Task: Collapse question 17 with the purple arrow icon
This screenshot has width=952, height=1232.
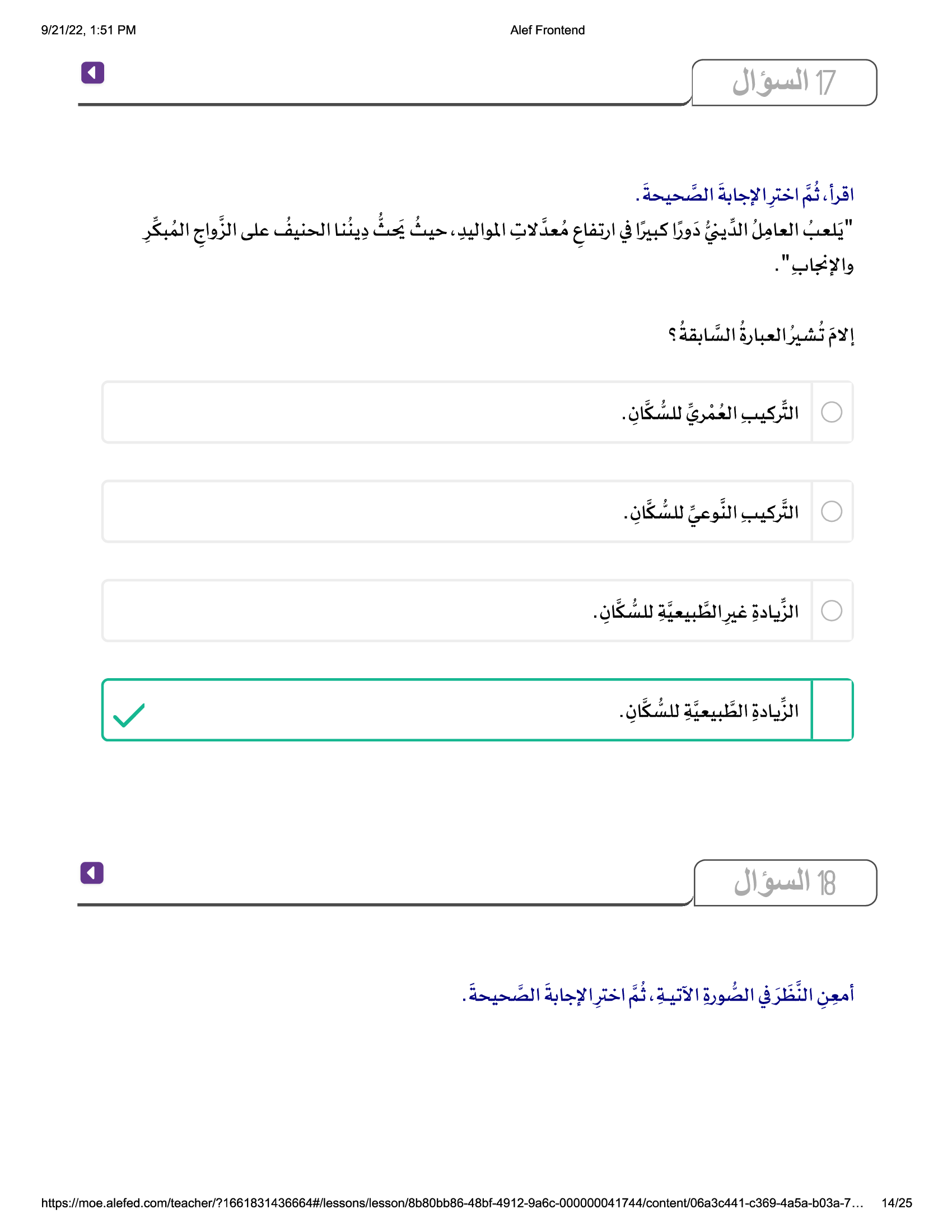Action: (92, 73)
